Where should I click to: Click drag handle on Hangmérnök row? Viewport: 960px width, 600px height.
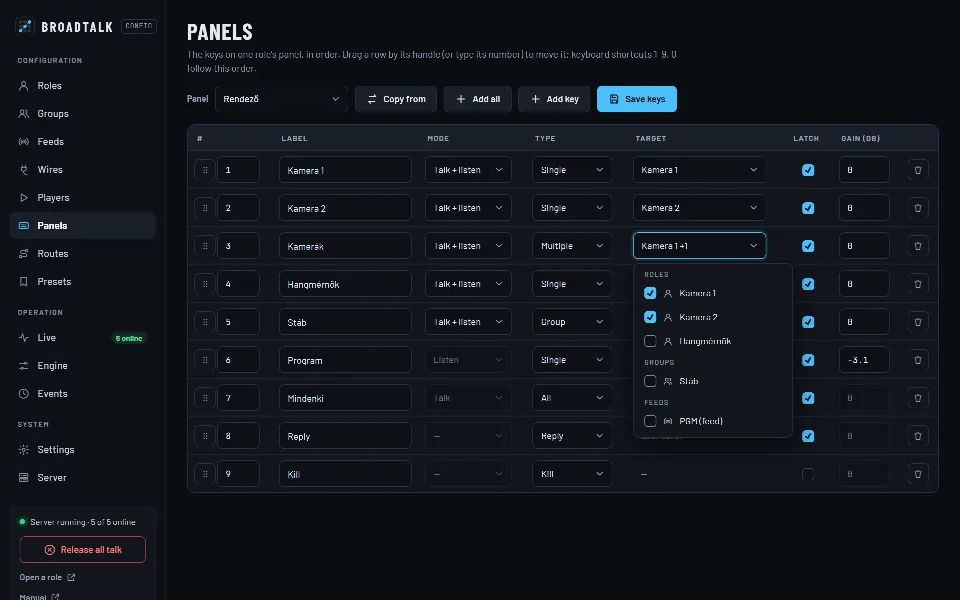(x=205, y=284)
